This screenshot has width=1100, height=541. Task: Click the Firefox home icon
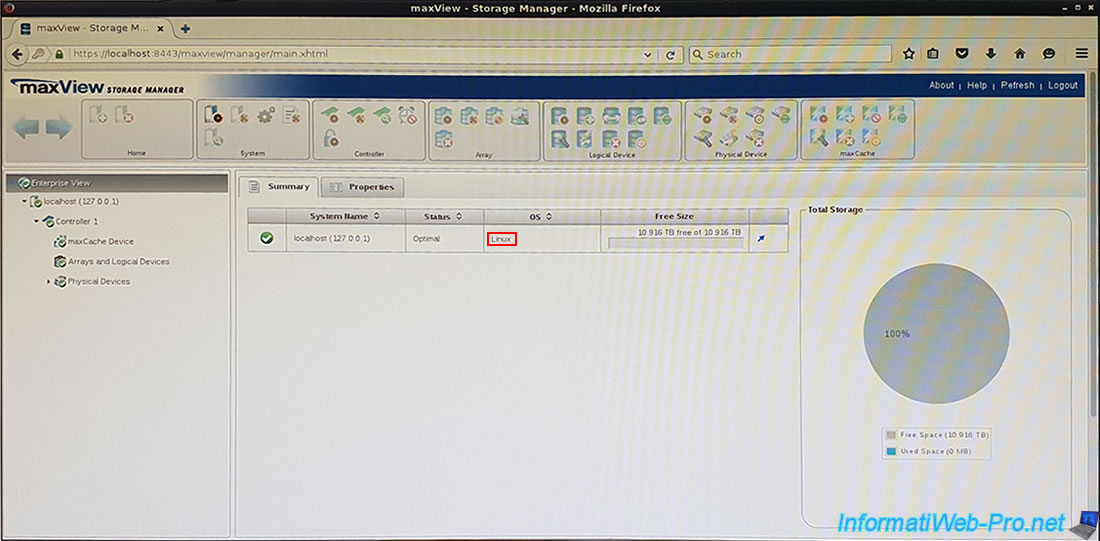coord(1020,54)
